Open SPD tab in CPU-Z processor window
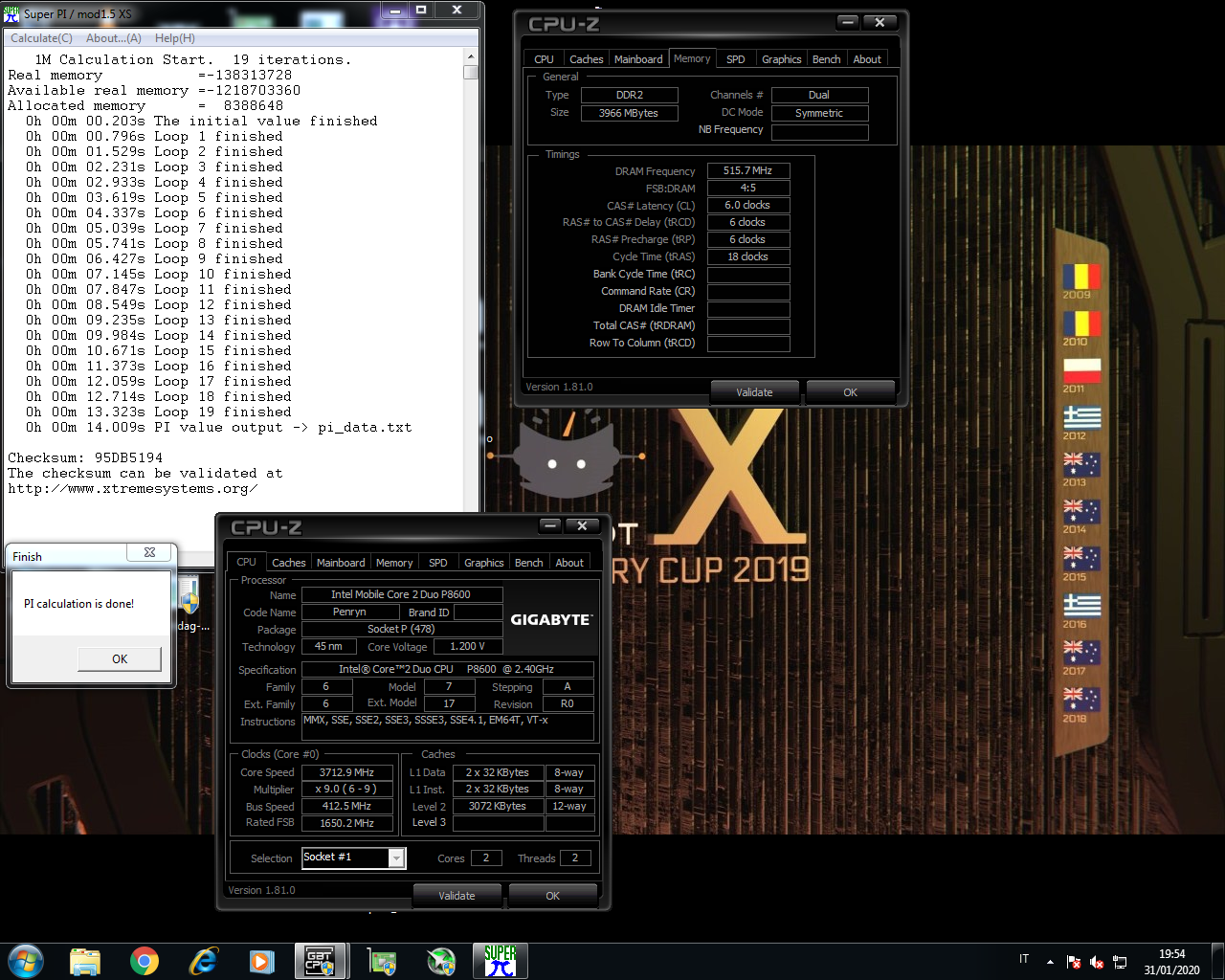1225x980 pixels. click(438, 563)
